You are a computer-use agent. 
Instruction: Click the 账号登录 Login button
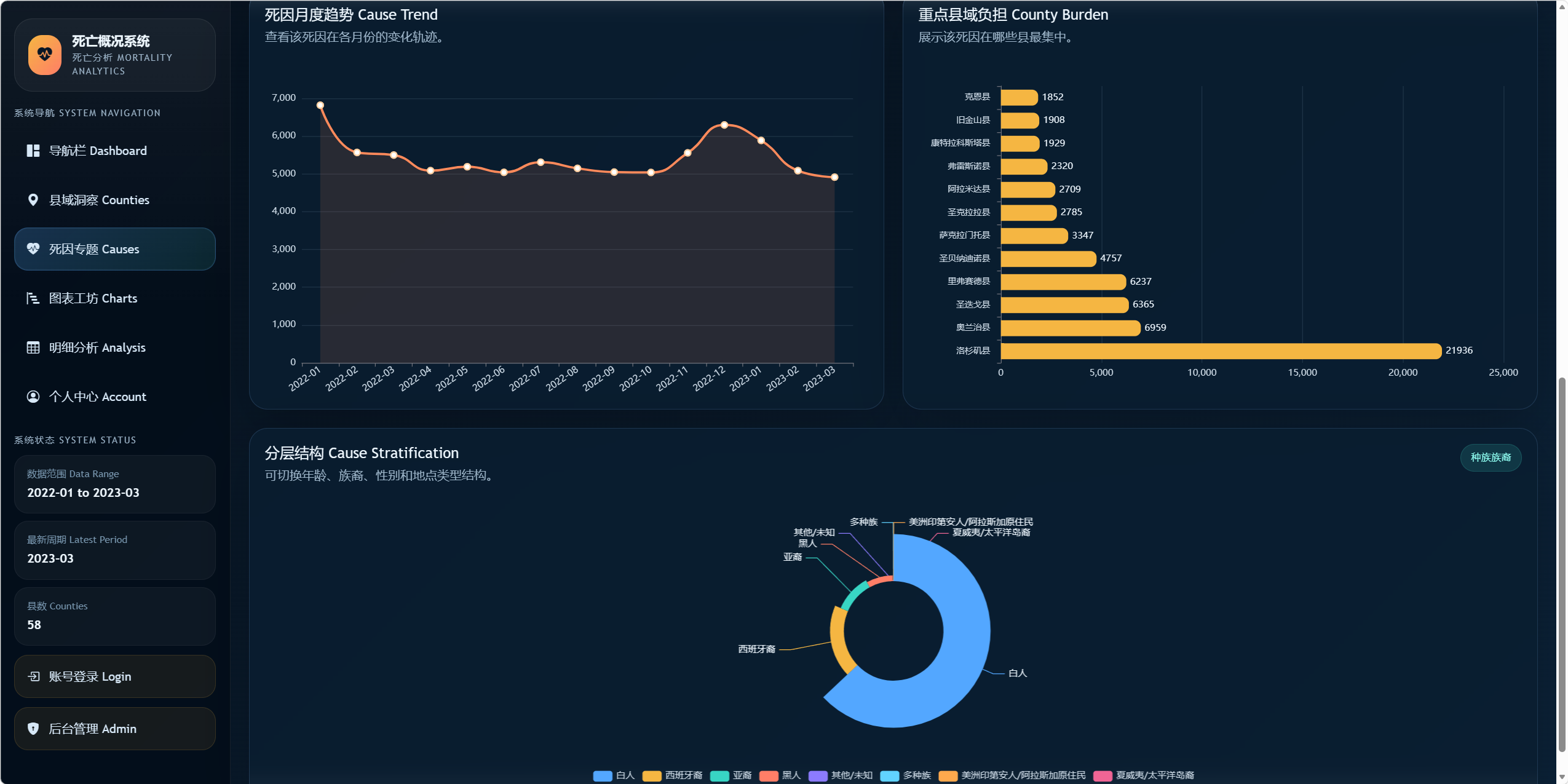coord(115,676)
